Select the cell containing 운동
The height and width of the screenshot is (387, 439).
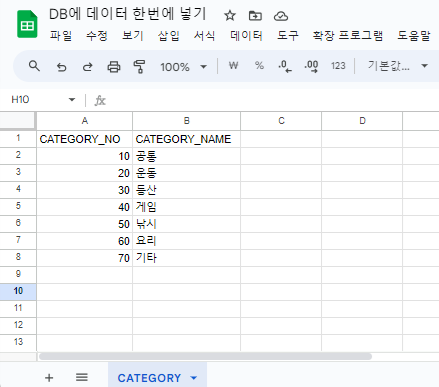(x=187, y=173)
